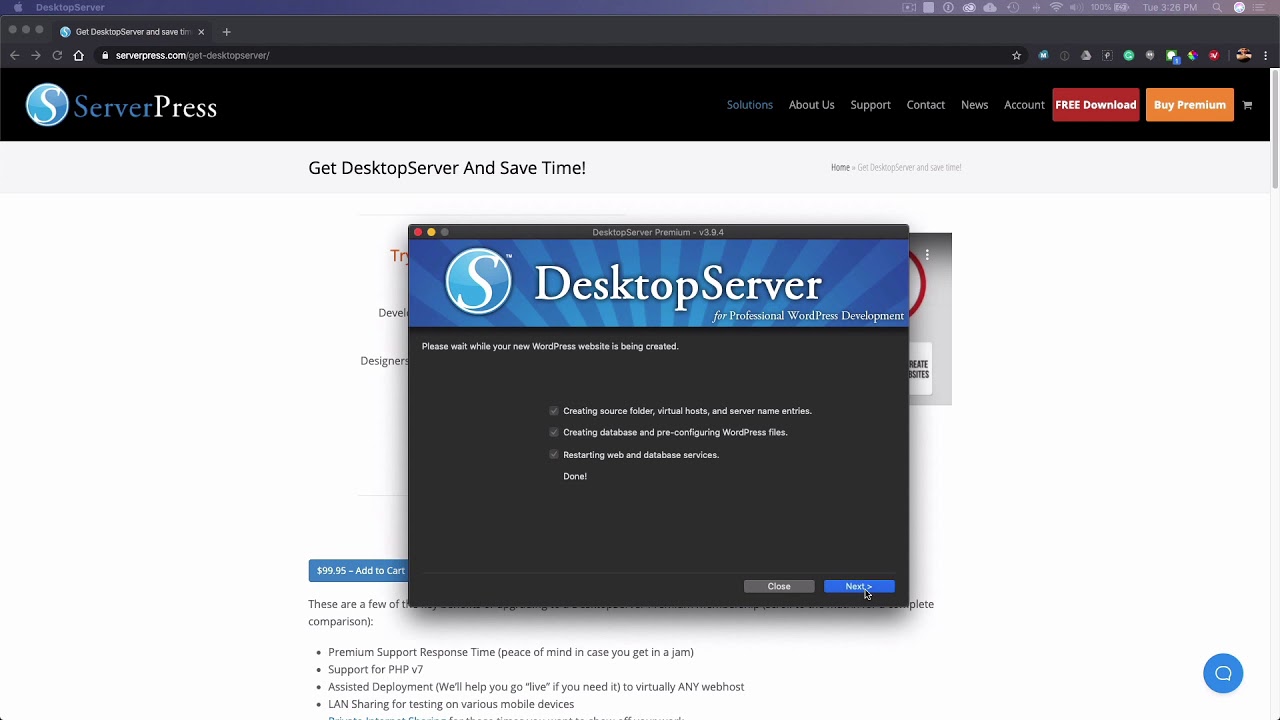Click the colorful pinwheel extension icon
Viewport: 1280px width, 720px height.
[x=1192, y=55]
